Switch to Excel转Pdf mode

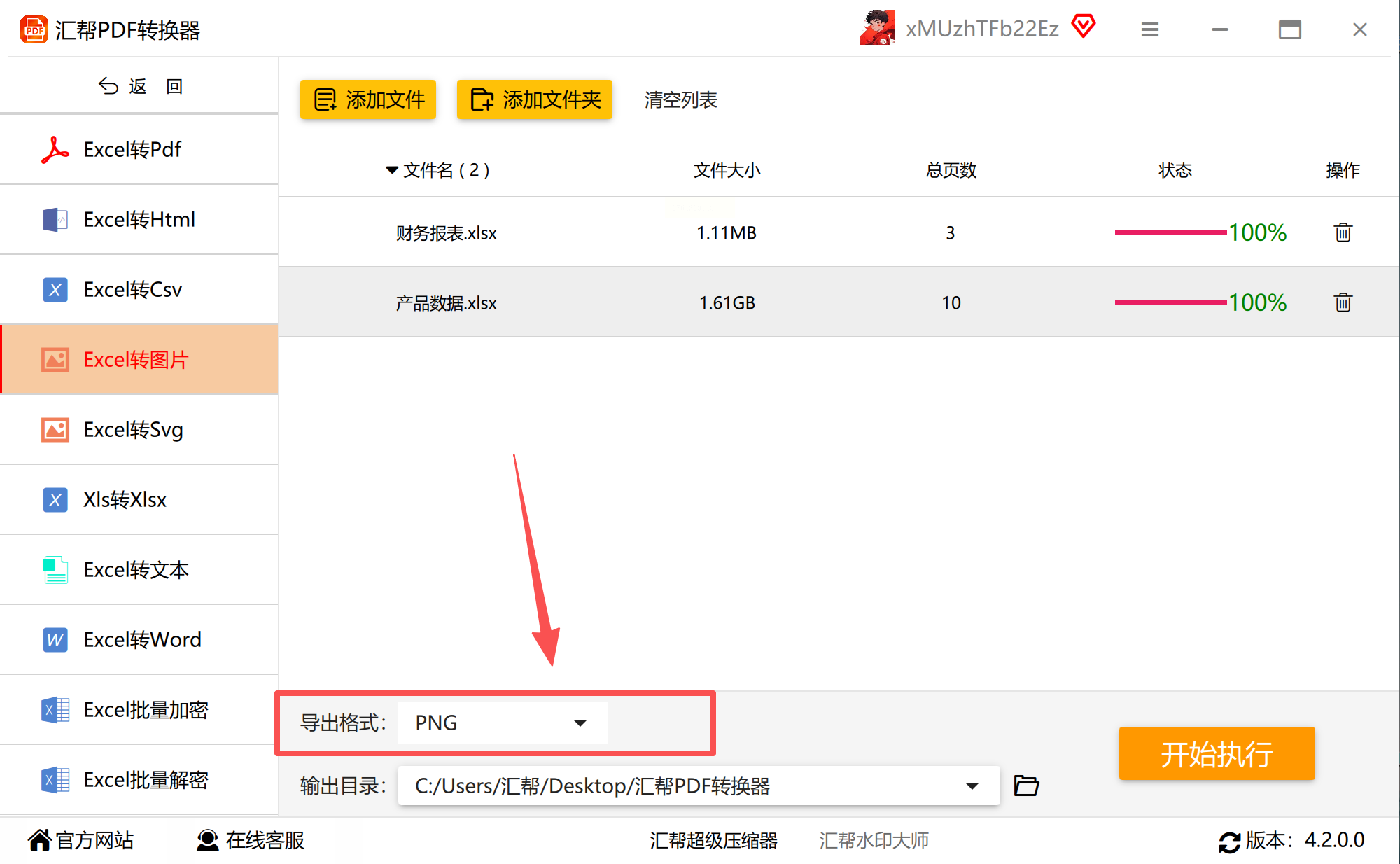[133, 149]
